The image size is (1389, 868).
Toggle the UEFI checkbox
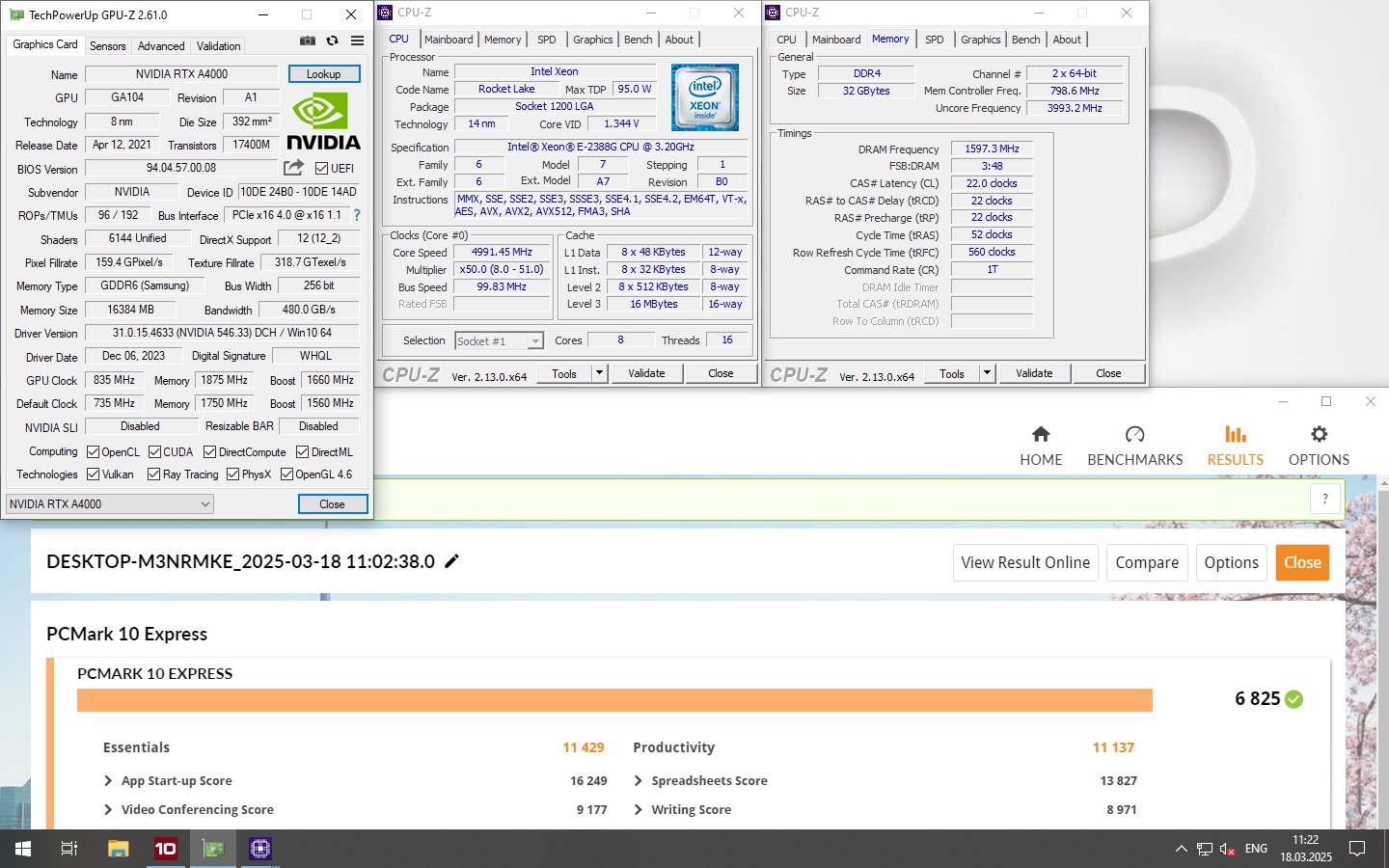click(x=322, y=168)
